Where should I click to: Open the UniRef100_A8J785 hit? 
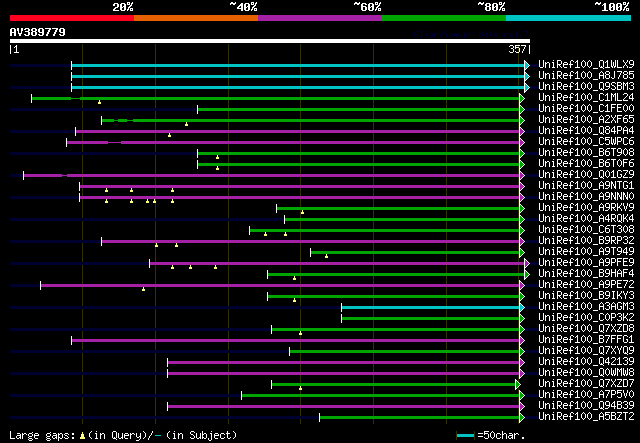click(586, 75)
